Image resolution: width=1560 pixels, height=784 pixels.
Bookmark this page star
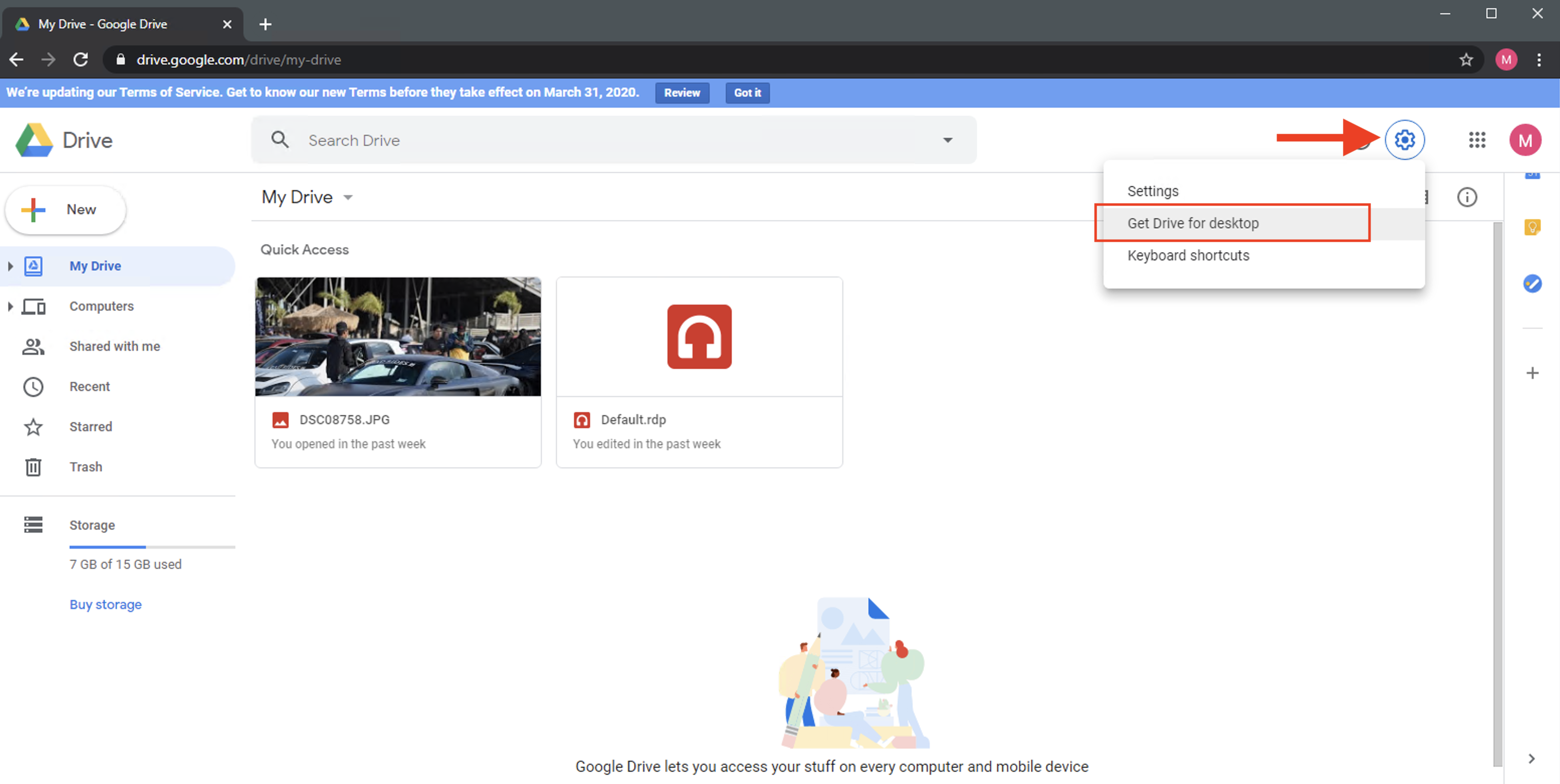click(x=1466, y=59)
